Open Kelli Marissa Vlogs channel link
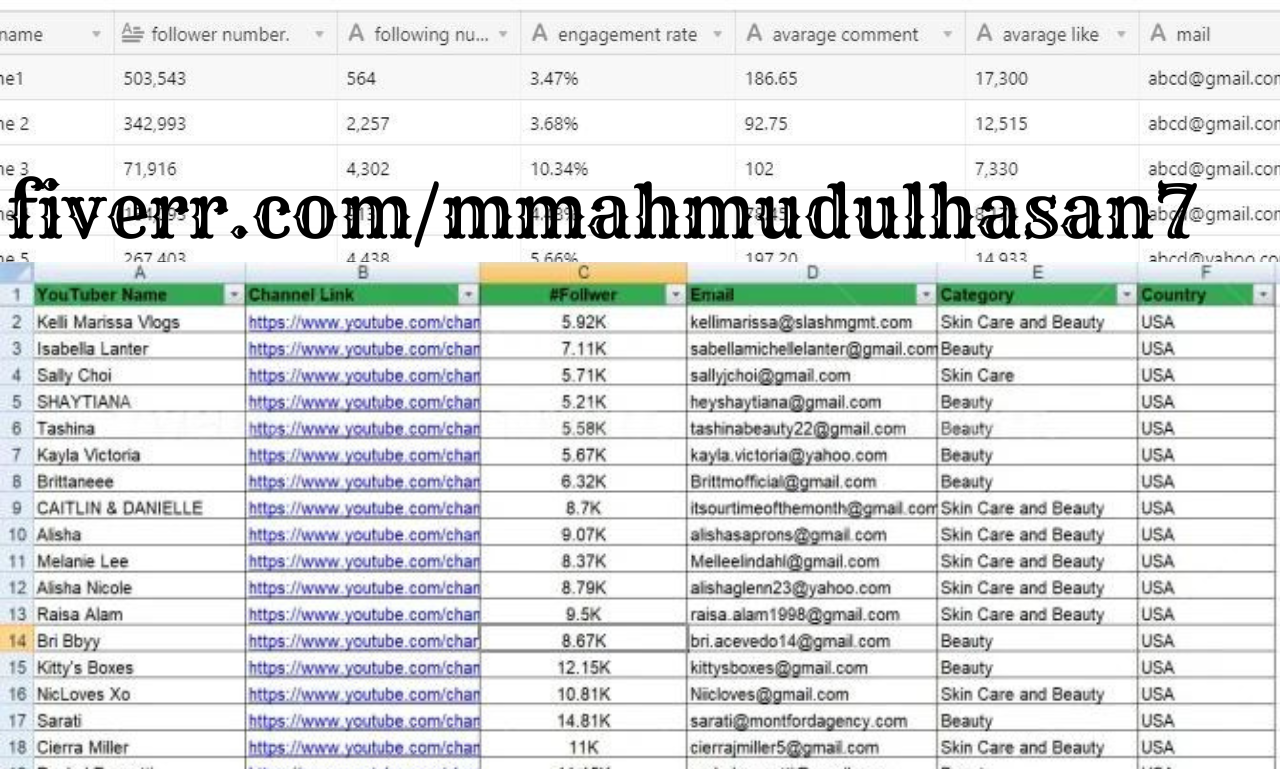 pyautogui.click(x=364, y=322)
